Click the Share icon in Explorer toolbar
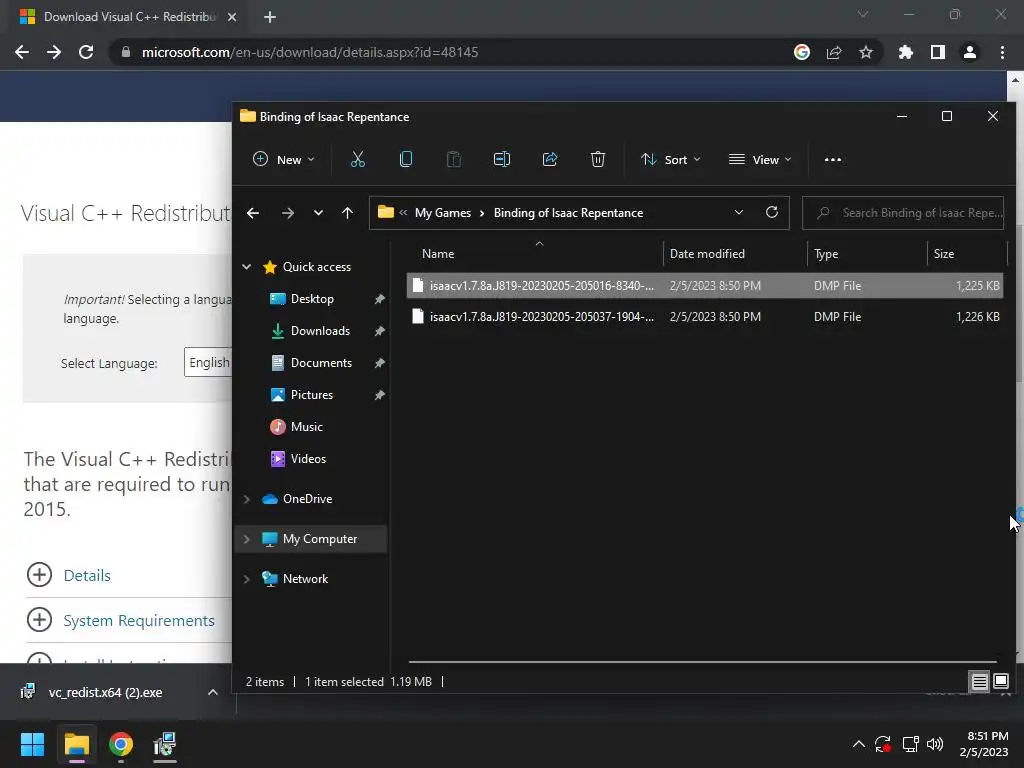This screenshot has height=768, width=1024. 550,159
